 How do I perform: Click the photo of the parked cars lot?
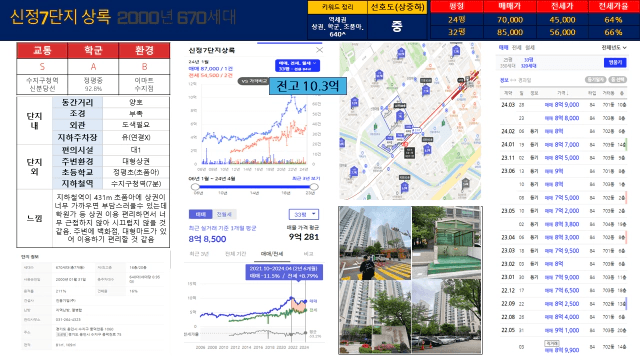click(447, 317)
